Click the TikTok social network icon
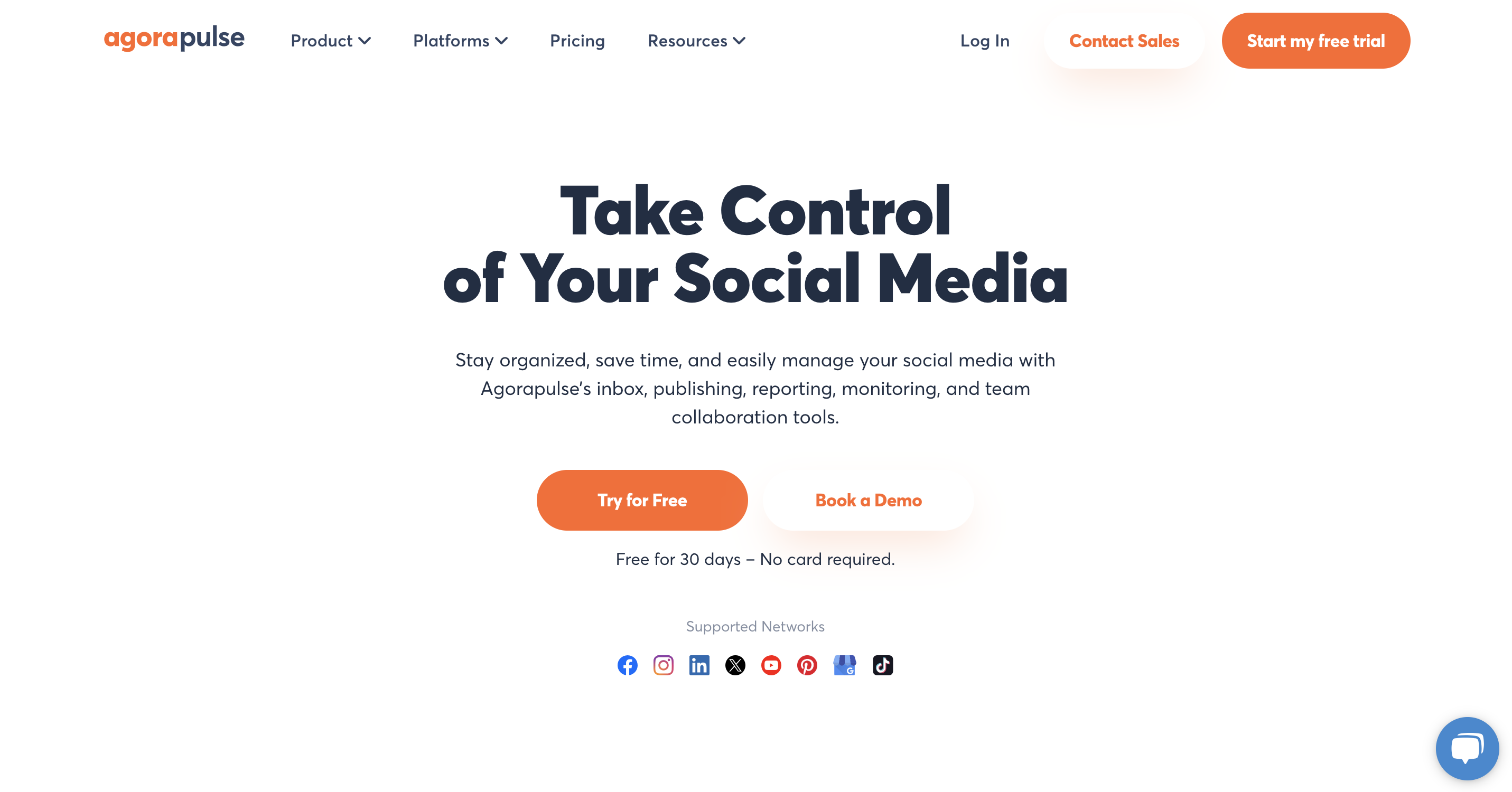Viewport: 1512px width, 792px height. pos(882,665)
